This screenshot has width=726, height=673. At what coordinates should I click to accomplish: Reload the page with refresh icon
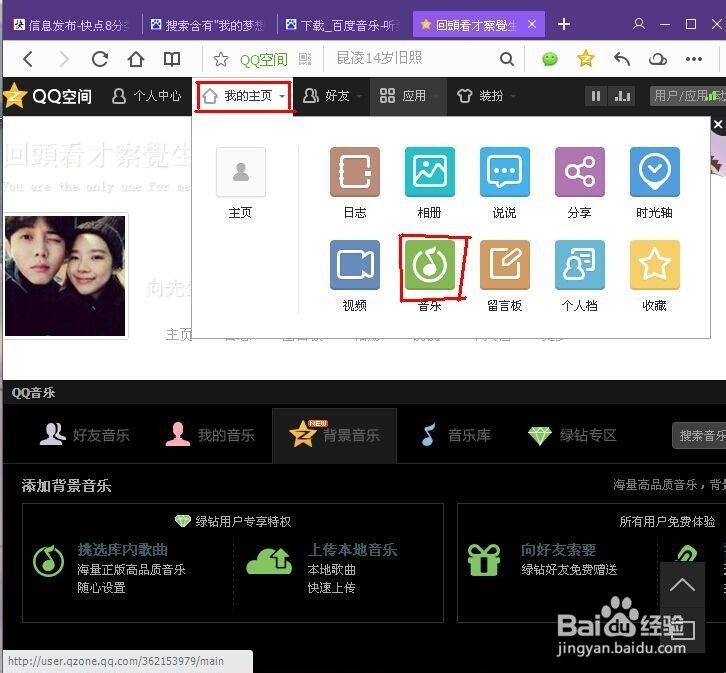click(100, 59)
